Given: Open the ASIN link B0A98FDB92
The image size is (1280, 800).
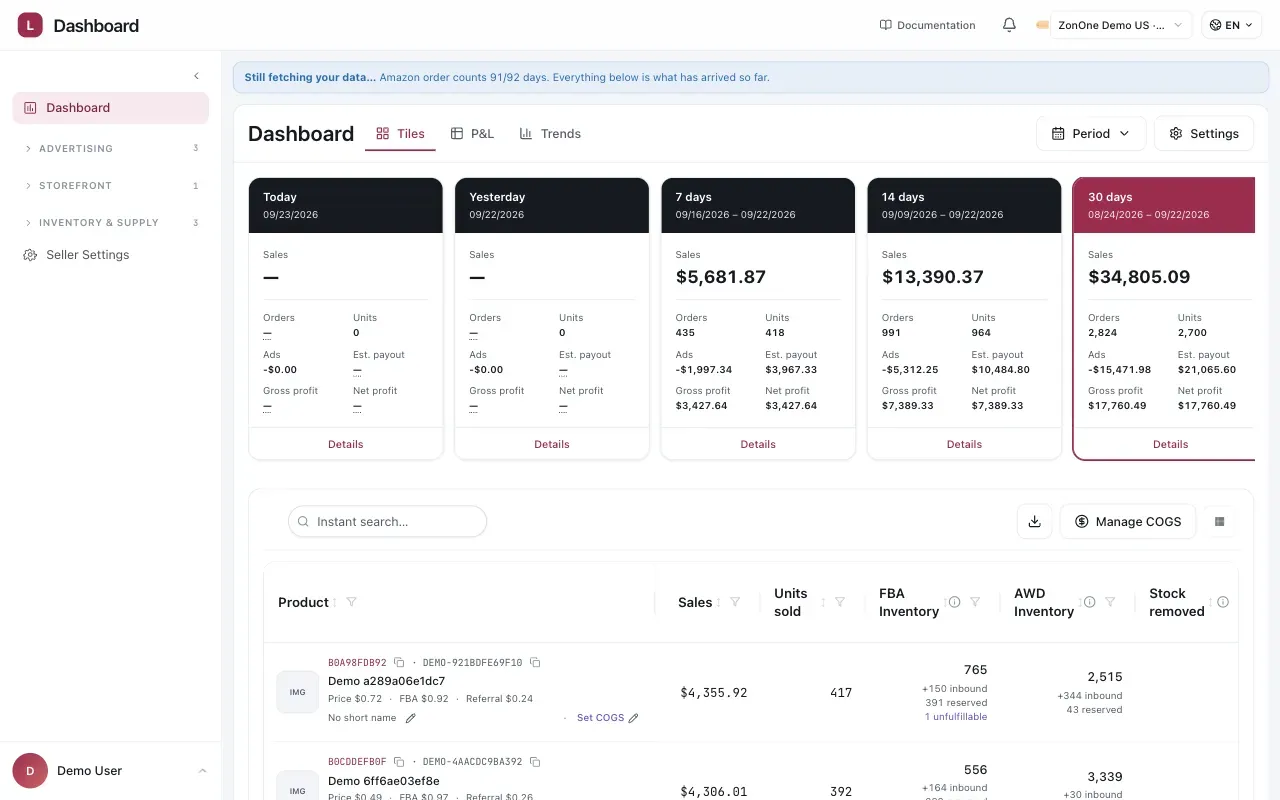Looking at the screenshot, I should click(x=357, y=663).
